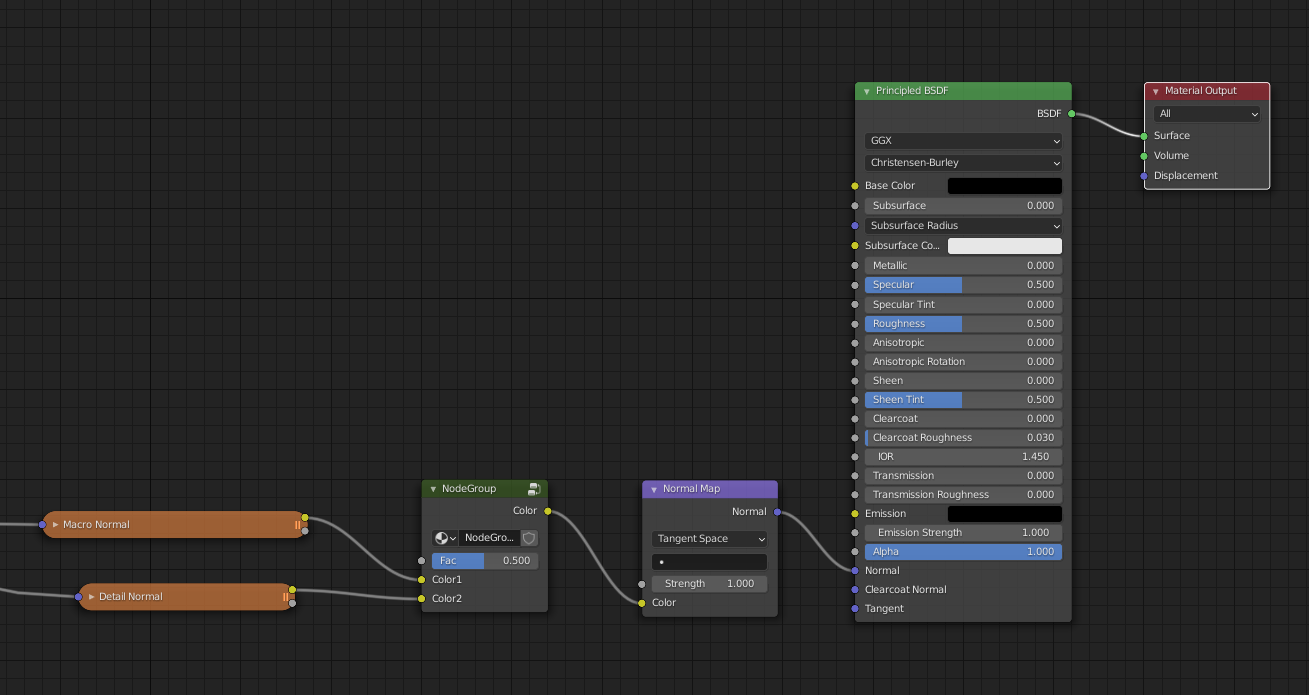Click the Volume input socket
1309x695 pixels.
coord(1144,156)
